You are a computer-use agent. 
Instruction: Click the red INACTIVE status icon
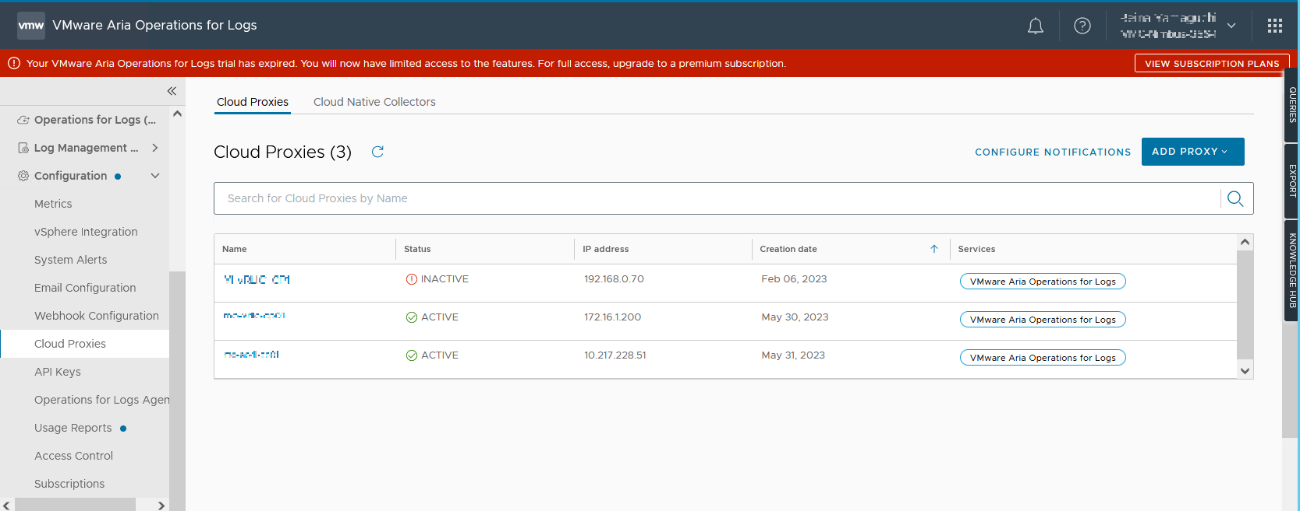[x=411, y=279]
